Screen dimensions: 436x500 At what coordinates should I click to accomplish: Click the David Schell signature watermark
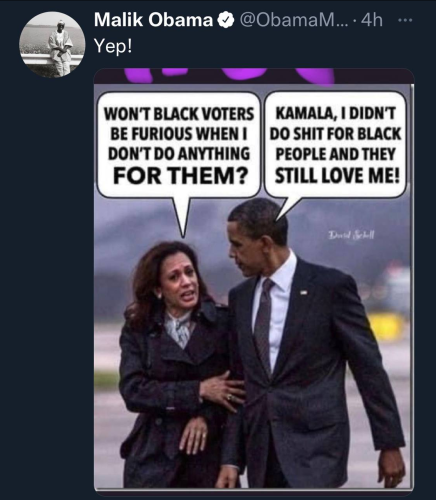pos(352,235)
